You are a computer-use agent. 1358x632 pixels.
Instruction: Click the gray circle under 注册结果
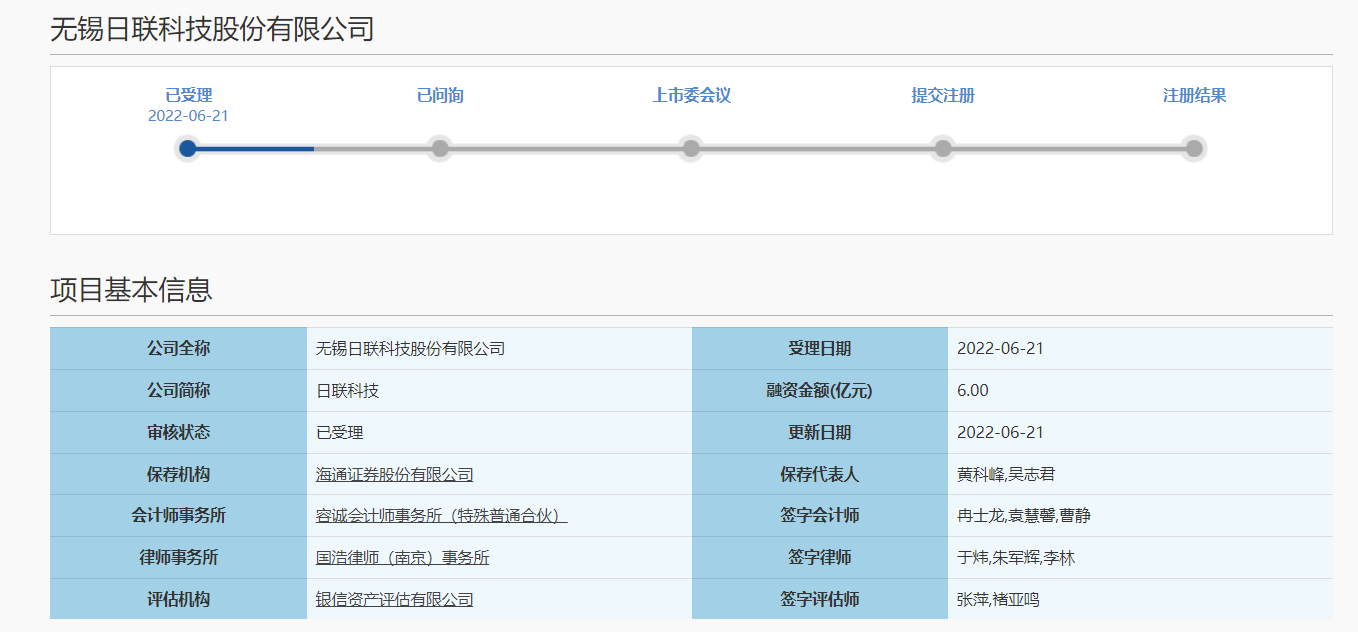[x=1194, y=148]
